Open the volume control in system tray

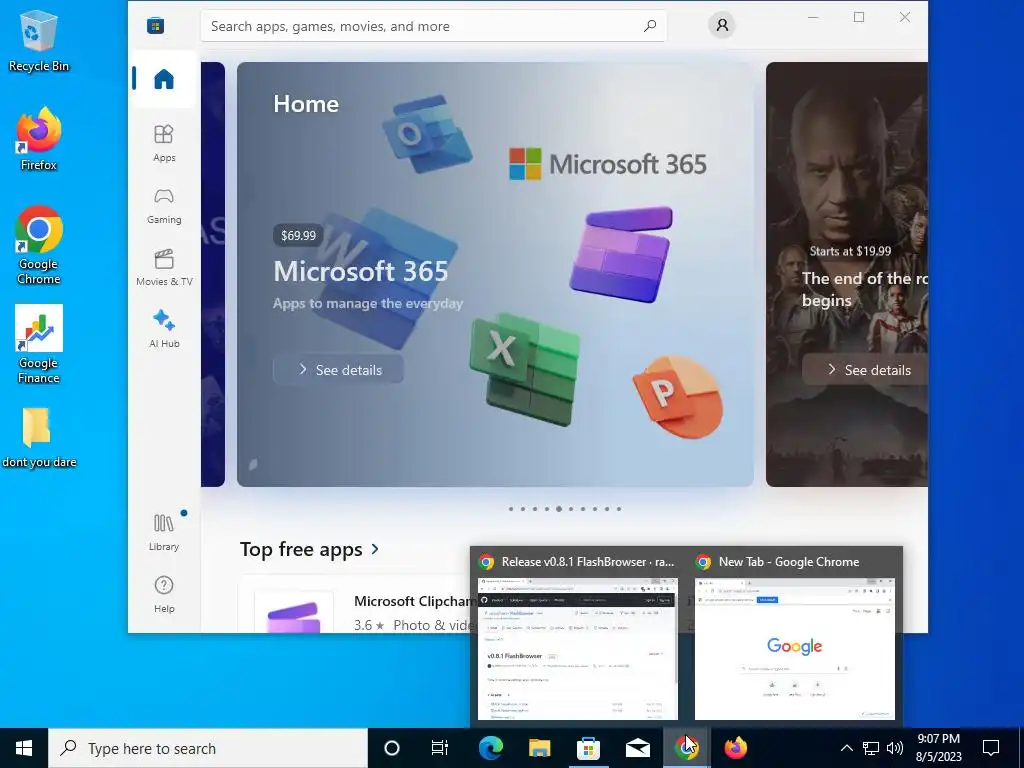coord(895,748)
